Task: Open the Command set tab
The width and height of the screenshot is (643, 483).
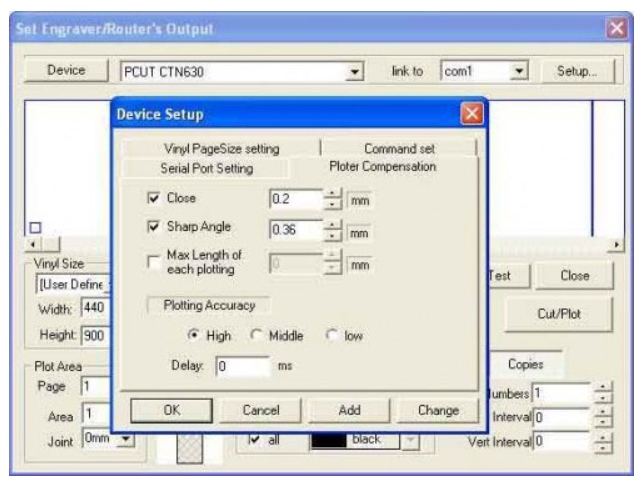Action: 398,149
